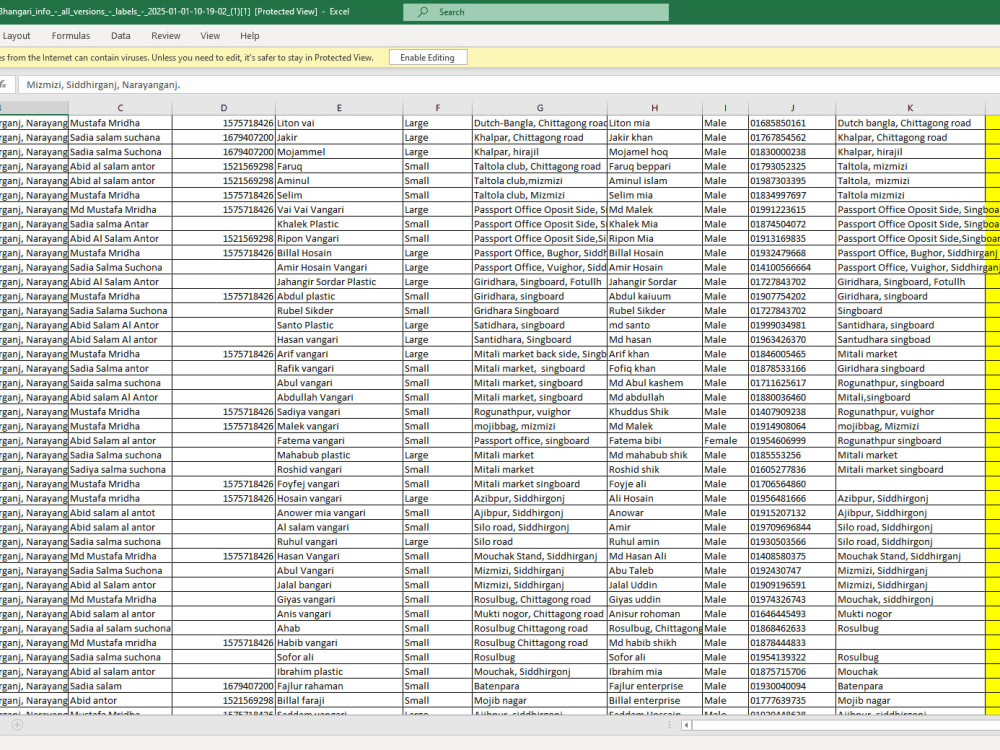
Task: Select the cell "Abdul kaiuum"
Action: click(x=654, y=297)
